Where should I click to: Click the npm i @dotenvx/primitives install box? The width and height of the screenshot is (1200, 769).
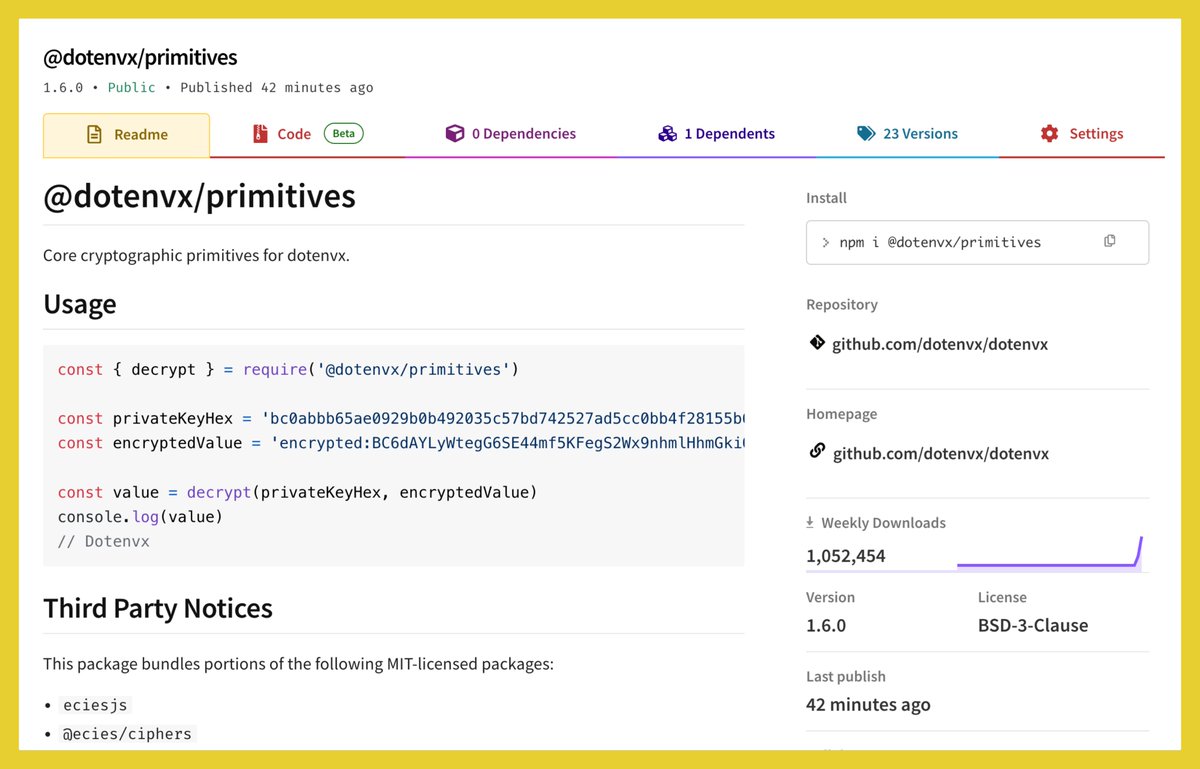tap(977, 242)
